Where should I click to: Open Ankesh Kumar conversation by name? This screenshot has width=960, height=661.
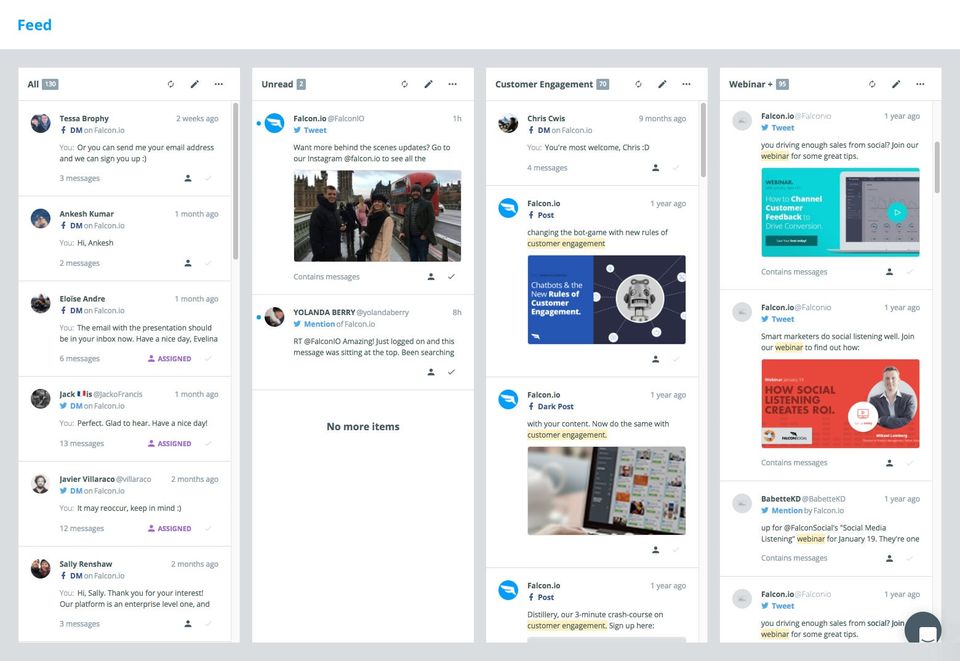[x=86, y=214]
